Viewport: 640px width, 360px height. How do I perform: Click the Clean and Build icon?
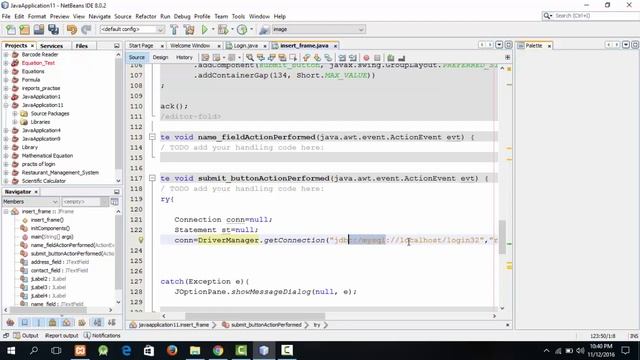[189, 29]
